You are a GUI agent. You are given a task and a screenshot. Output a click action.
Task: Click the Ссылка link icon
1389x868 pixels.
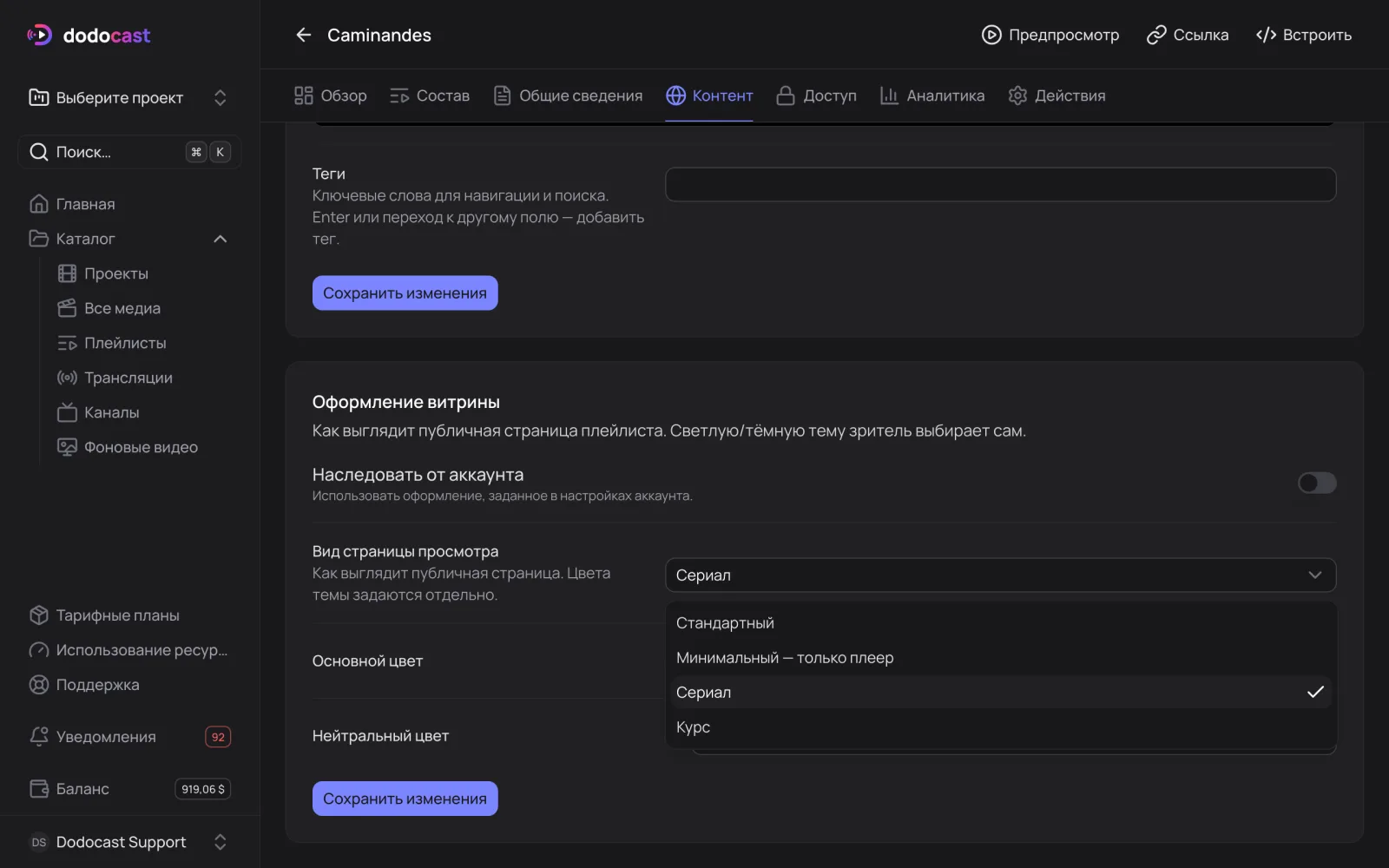[x=1155, y=35]
